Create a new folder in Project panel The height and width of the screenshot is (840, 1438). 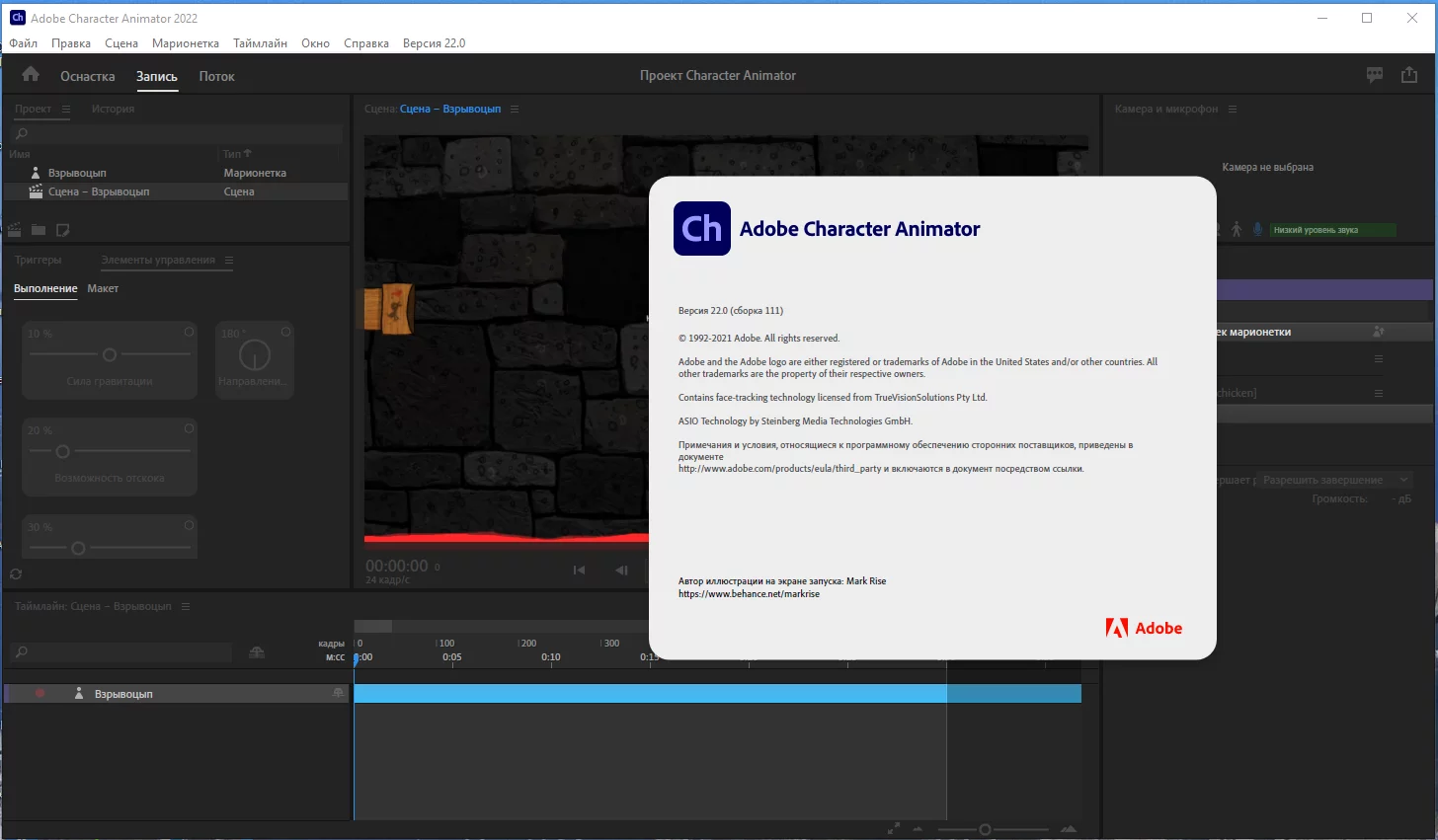[39, 230]
